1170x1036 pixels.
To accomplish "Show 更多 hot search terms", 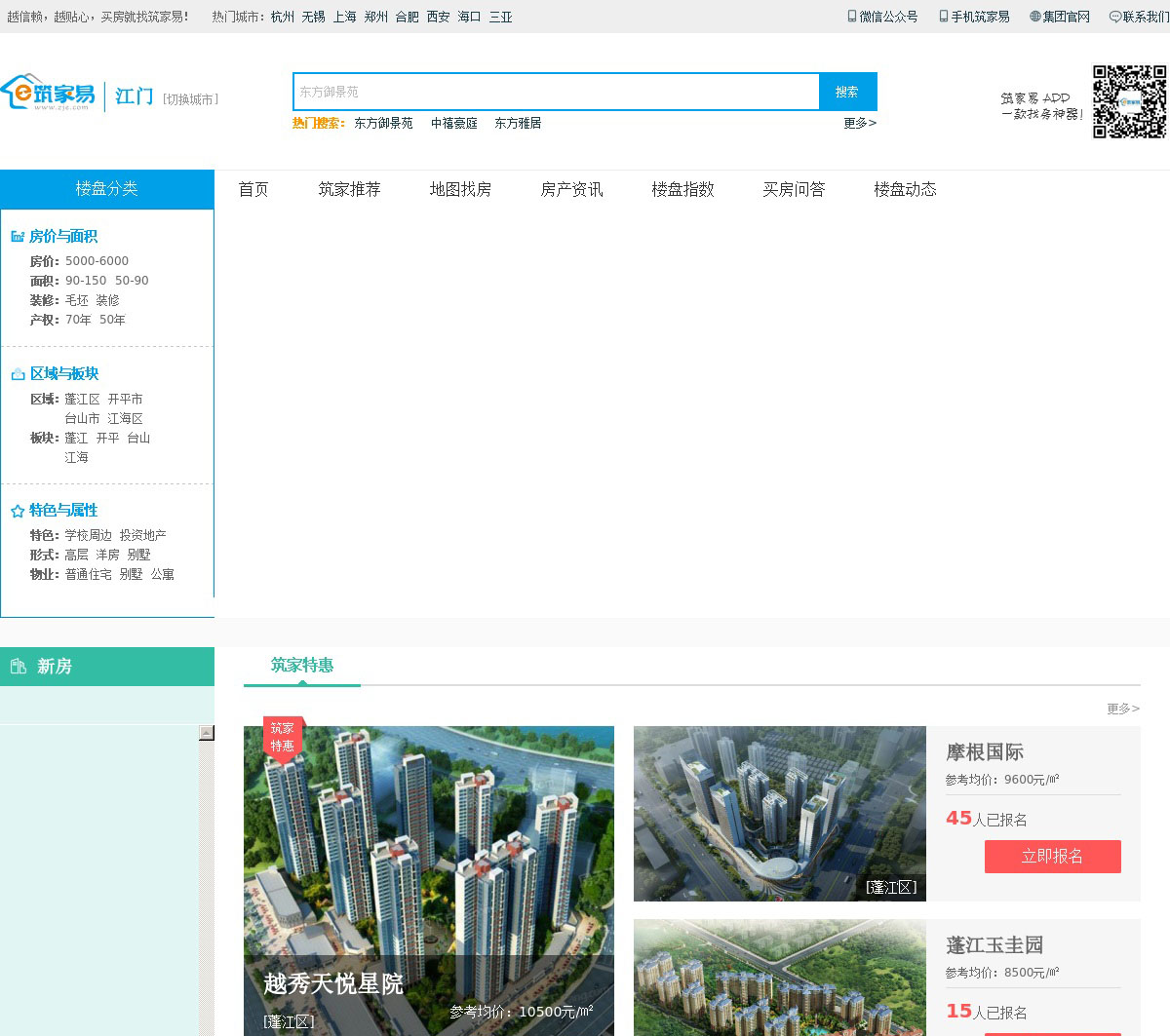I will [859, 124].
